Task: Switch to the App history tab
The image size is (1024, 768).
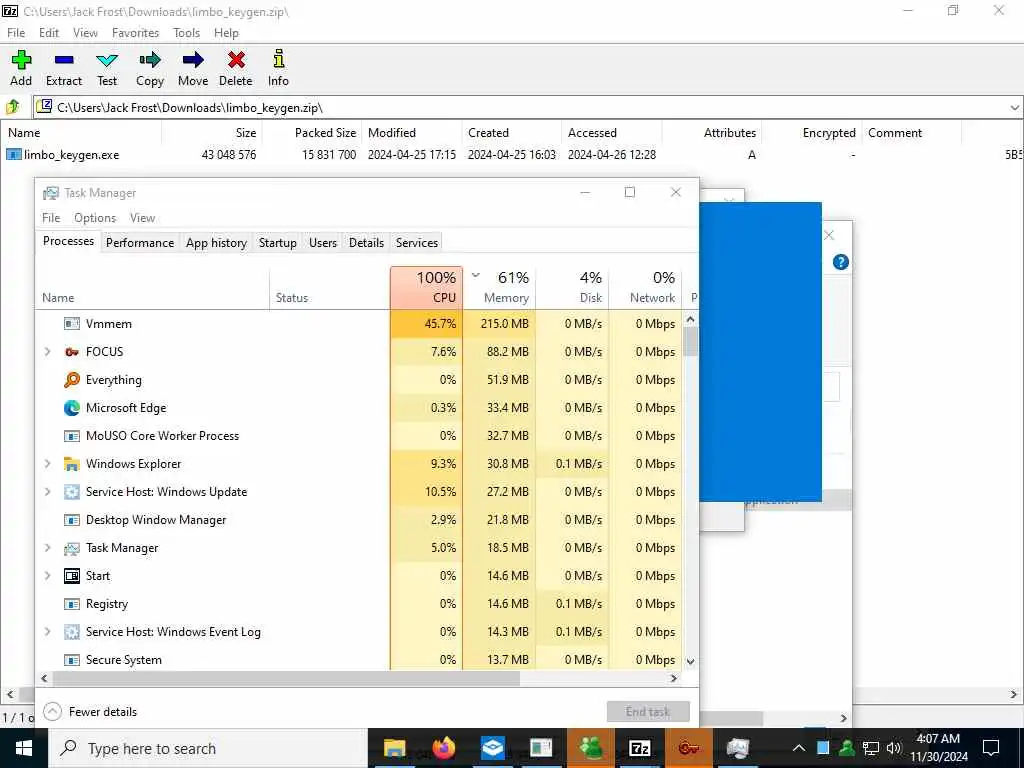Action: (x=216, y=243)
